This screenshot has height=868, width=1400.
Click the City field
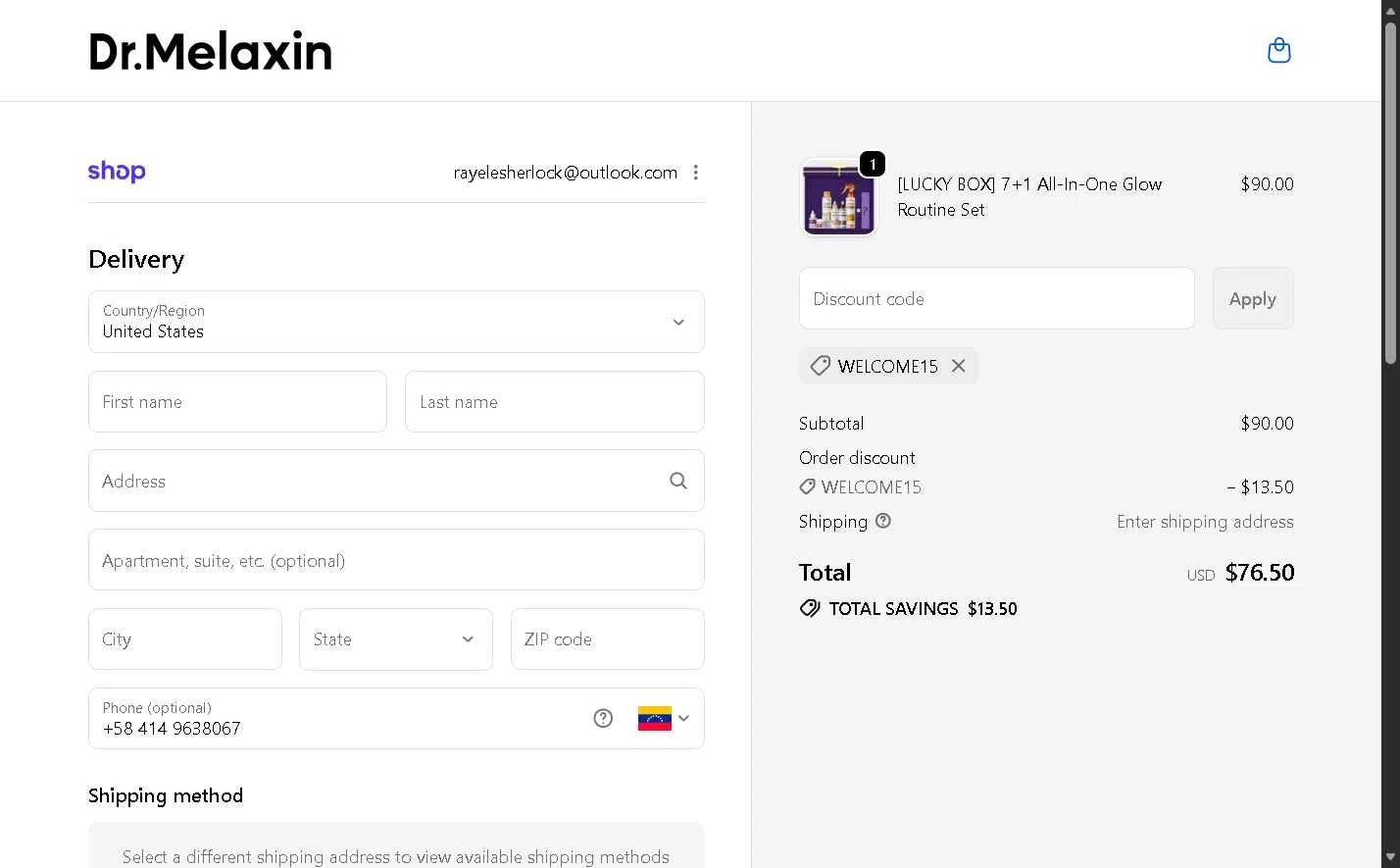coord(185,639)
